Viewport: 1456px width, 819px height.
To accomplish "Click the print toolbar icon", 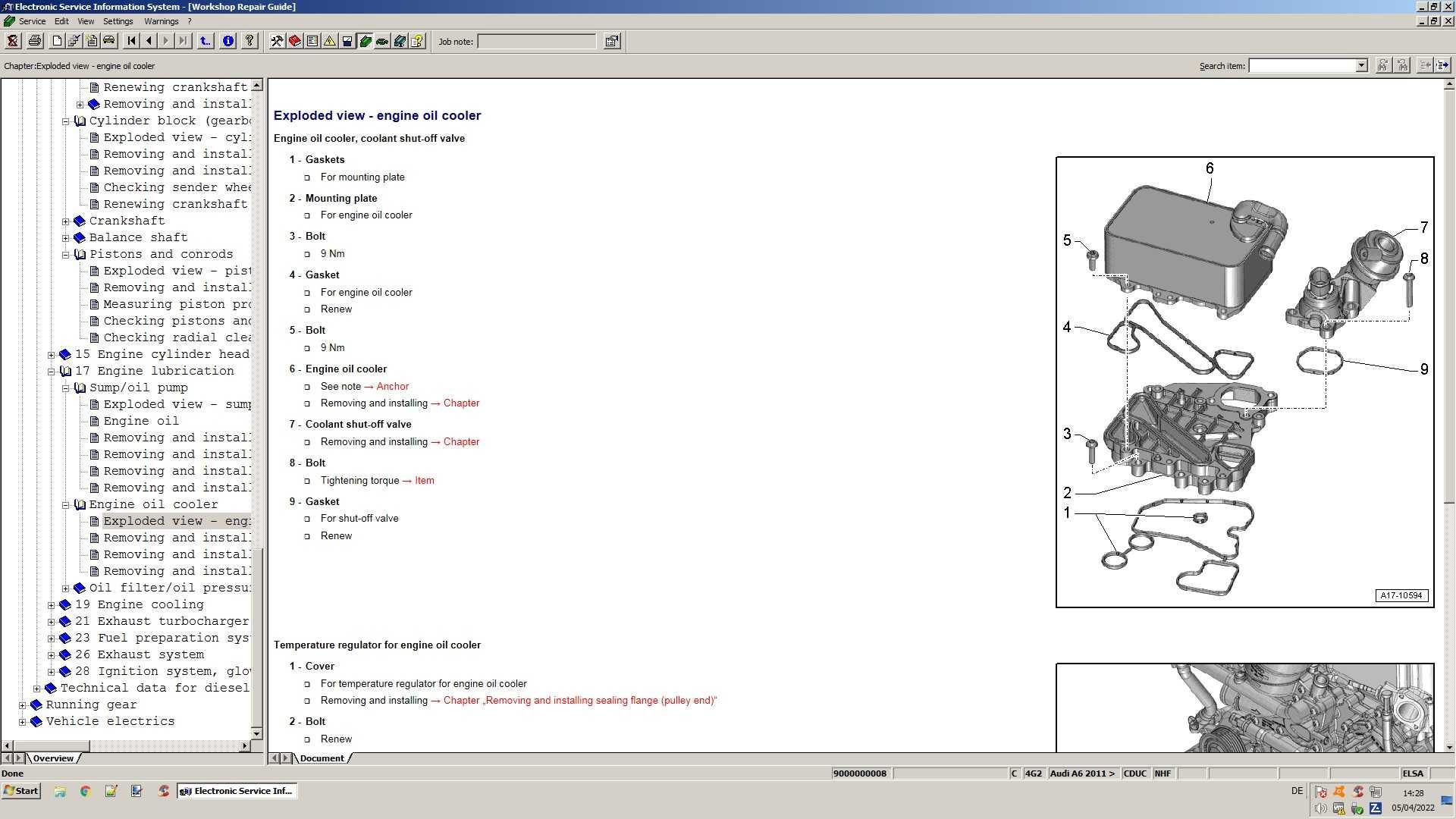I will [35, 41].
